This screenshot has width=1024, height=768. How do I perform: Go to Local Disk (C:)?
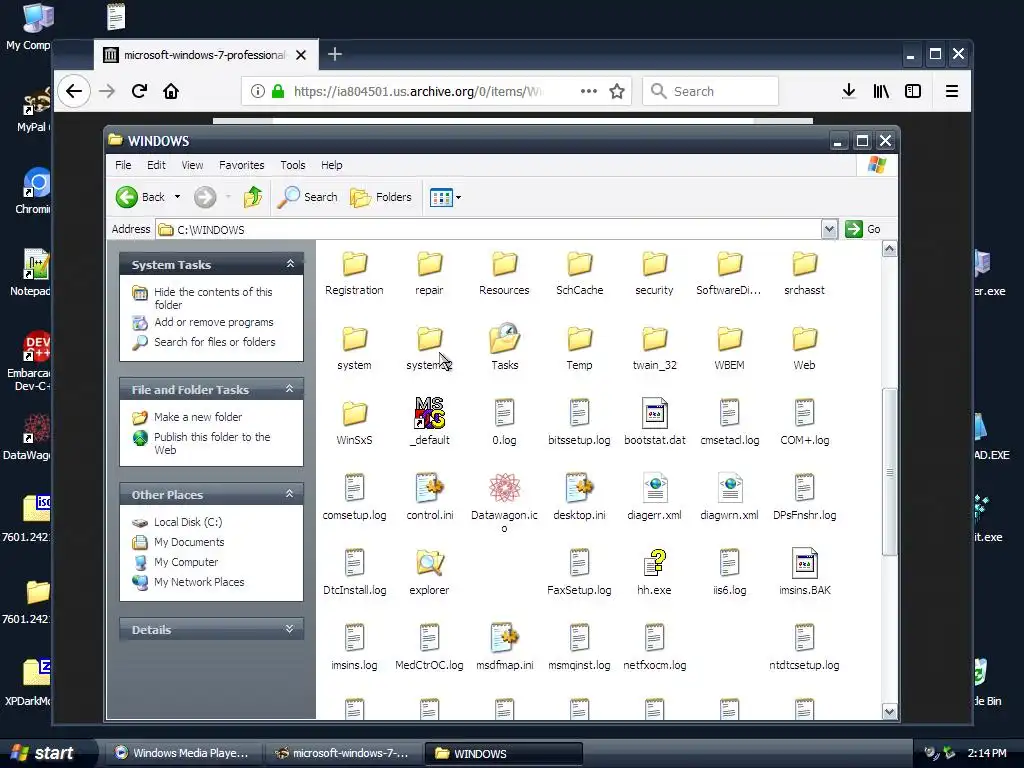coord(188,522)
